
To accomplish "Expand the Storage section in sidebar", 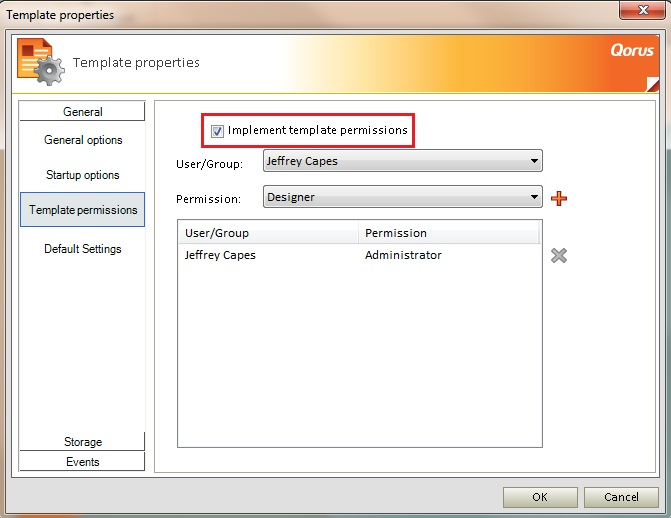I will [x=82, y=441].
